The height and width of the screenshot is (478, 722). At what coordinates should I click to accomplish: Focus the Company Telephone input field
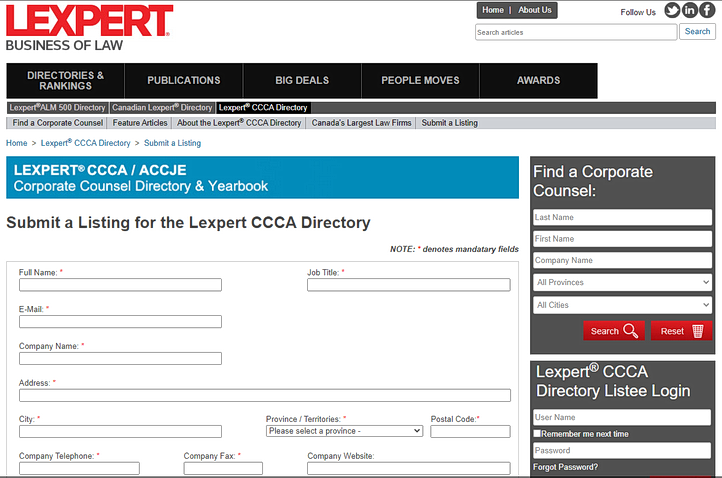click(79, 468)
